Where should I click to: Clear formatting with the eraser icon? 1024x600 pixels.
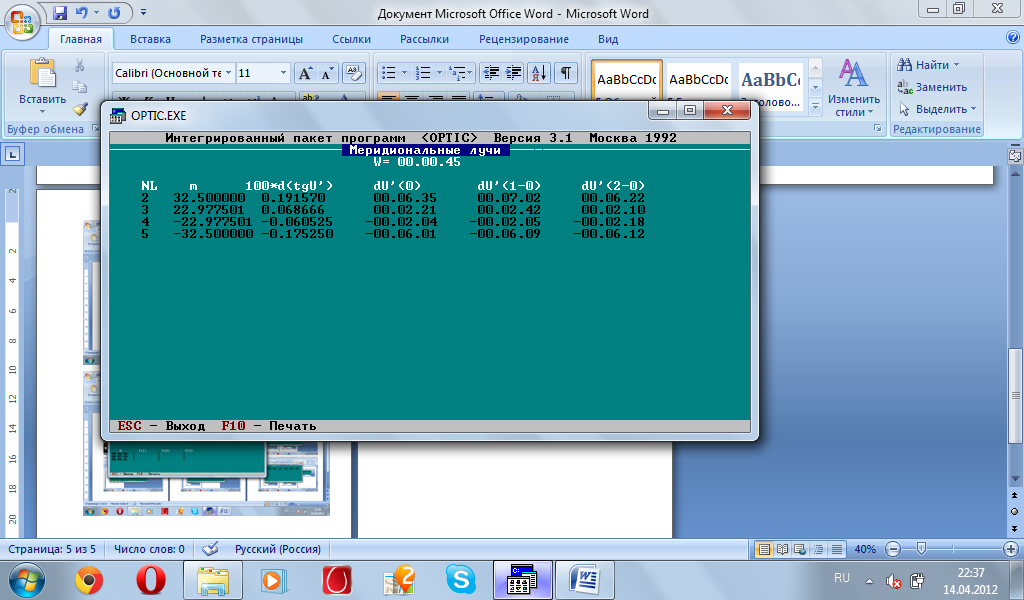[353, 73]
